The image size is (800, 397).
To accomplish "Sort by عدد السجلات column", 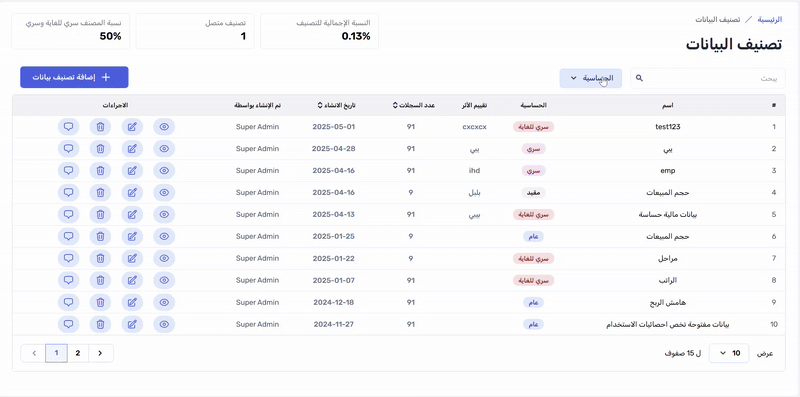I will click(x=414, y=105).
